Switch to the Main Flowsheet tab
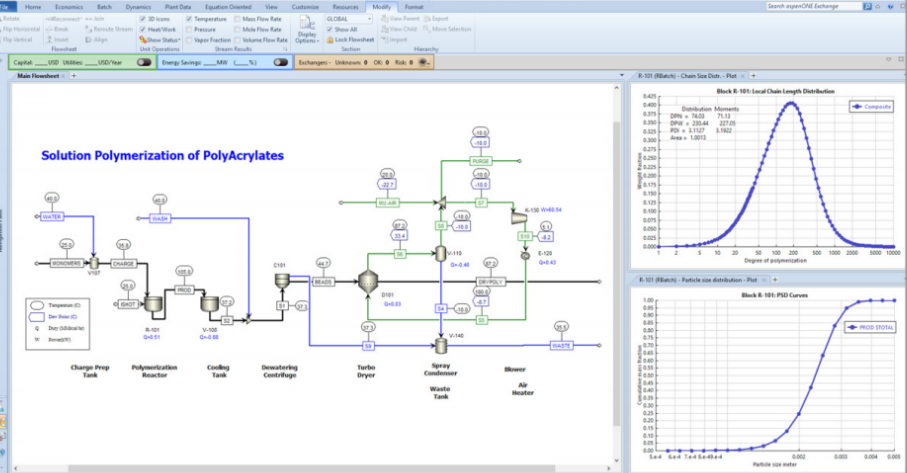 tap(38, 76)
